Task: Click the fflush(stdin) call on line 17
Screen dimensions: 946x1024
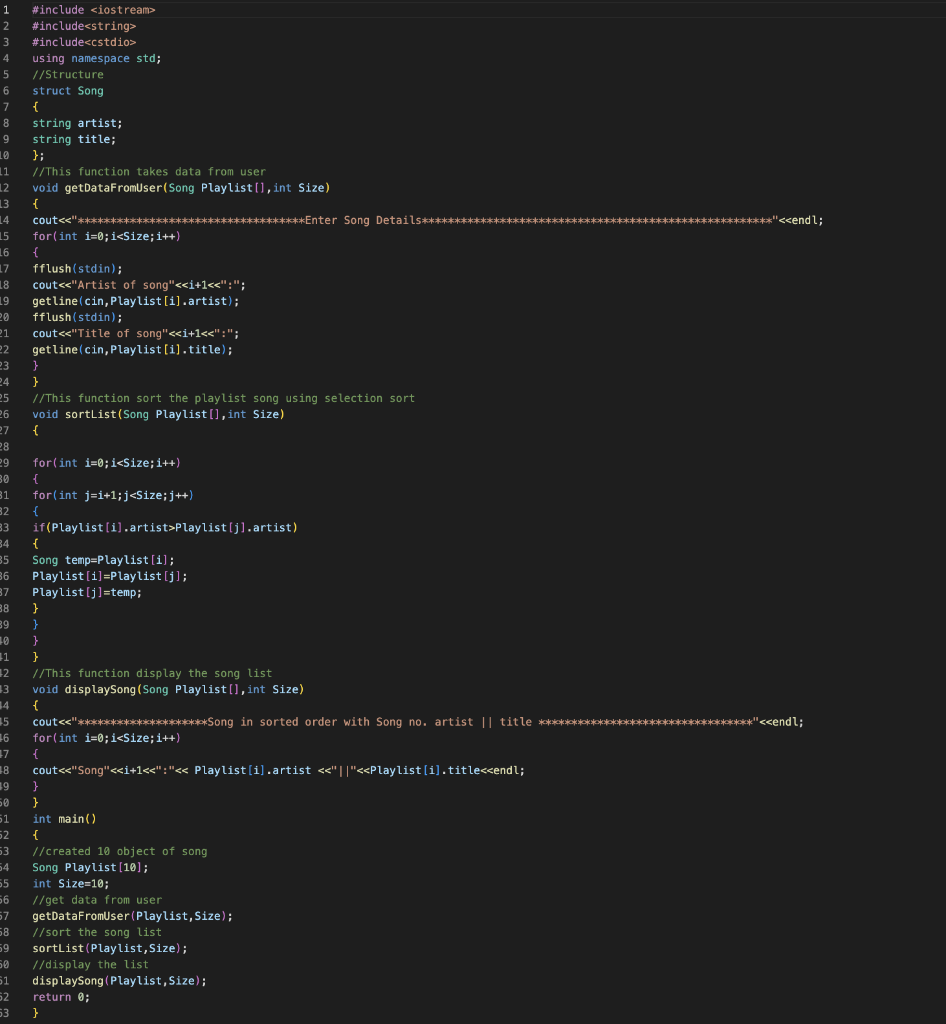Action: [x=73, y=268]
